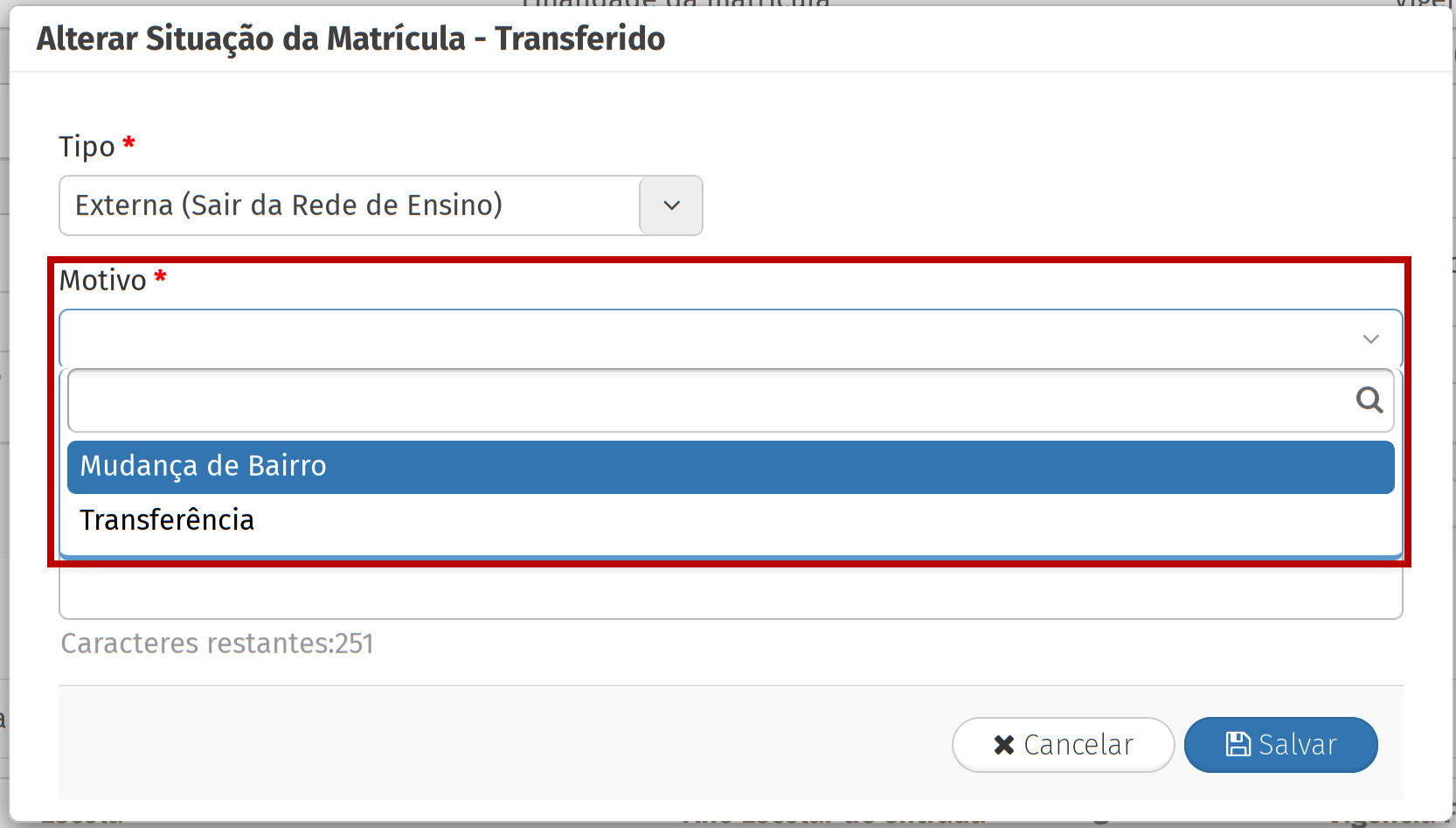
Task: Click the Caracteres restantes counter text
Action: click(x=217, y=644)
